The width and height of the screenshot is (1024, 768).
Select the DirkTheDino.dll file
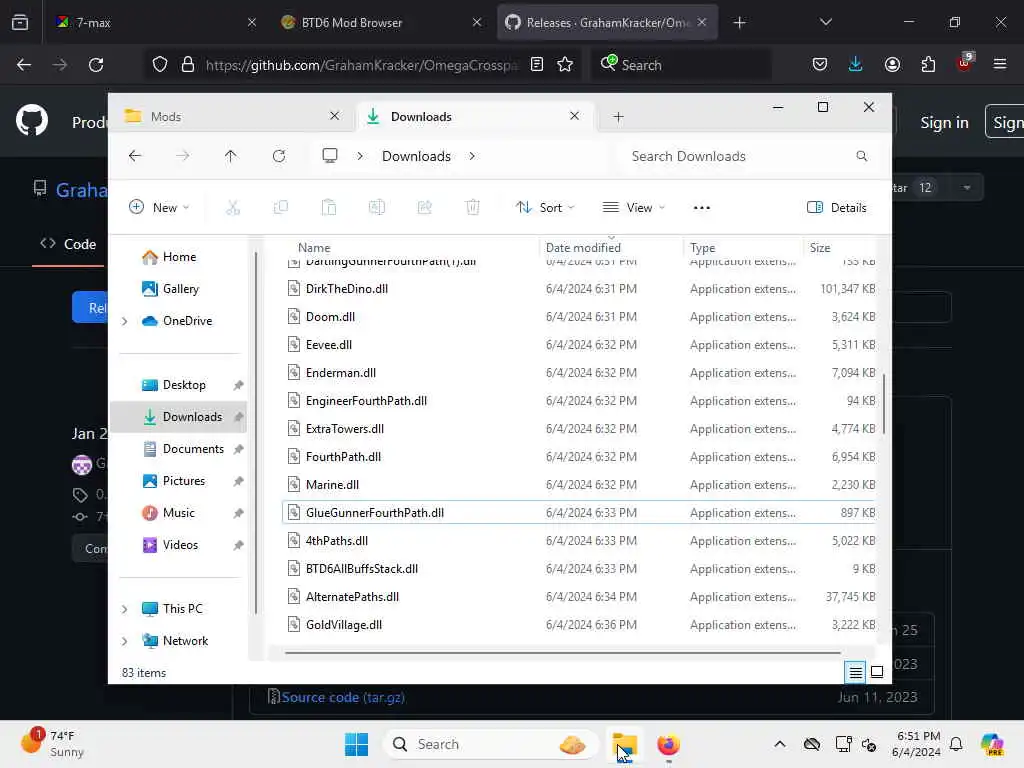tap(579, 289)
